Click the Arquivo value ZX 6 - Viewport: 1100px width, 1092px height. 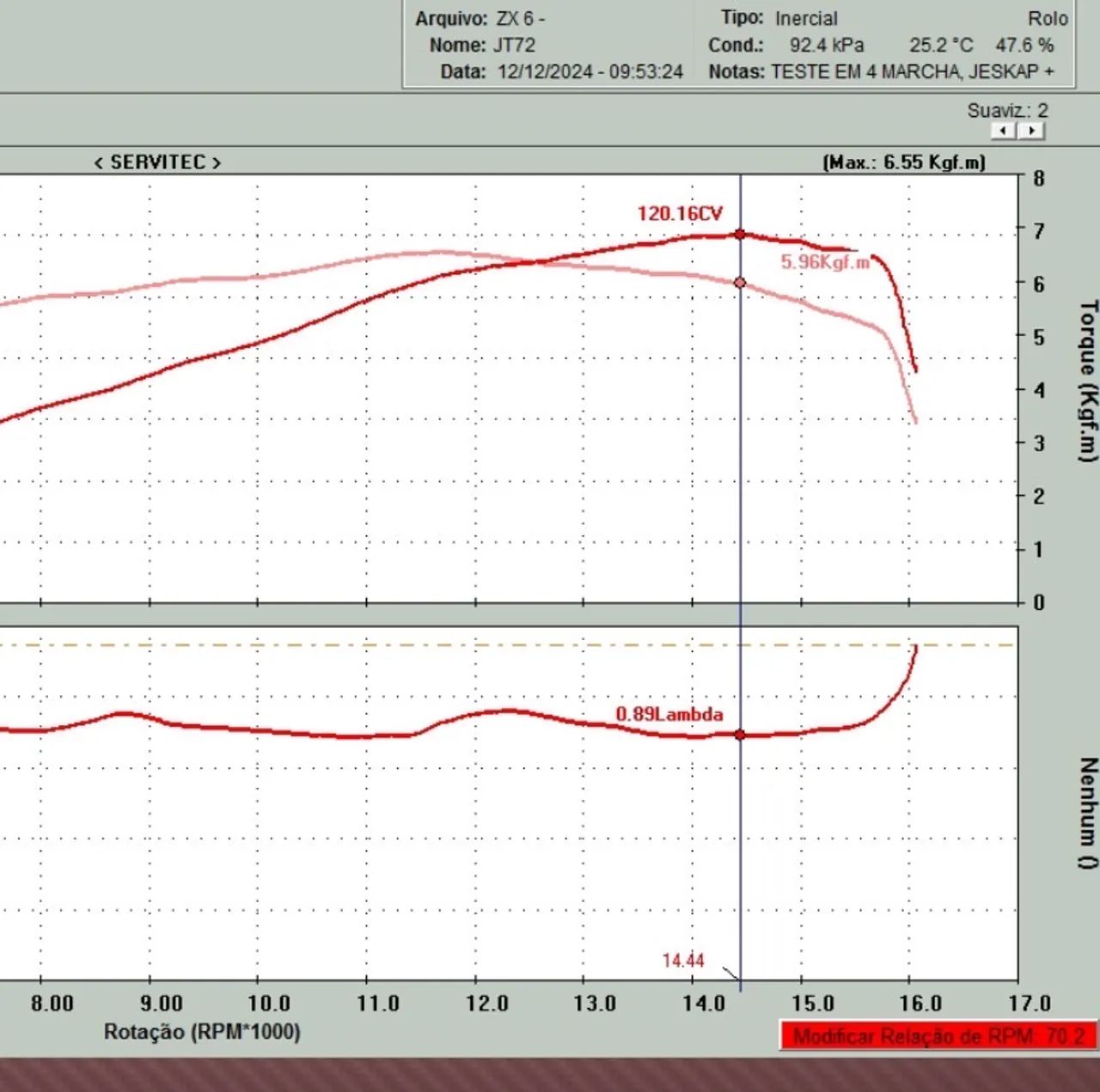coord(520,18)
